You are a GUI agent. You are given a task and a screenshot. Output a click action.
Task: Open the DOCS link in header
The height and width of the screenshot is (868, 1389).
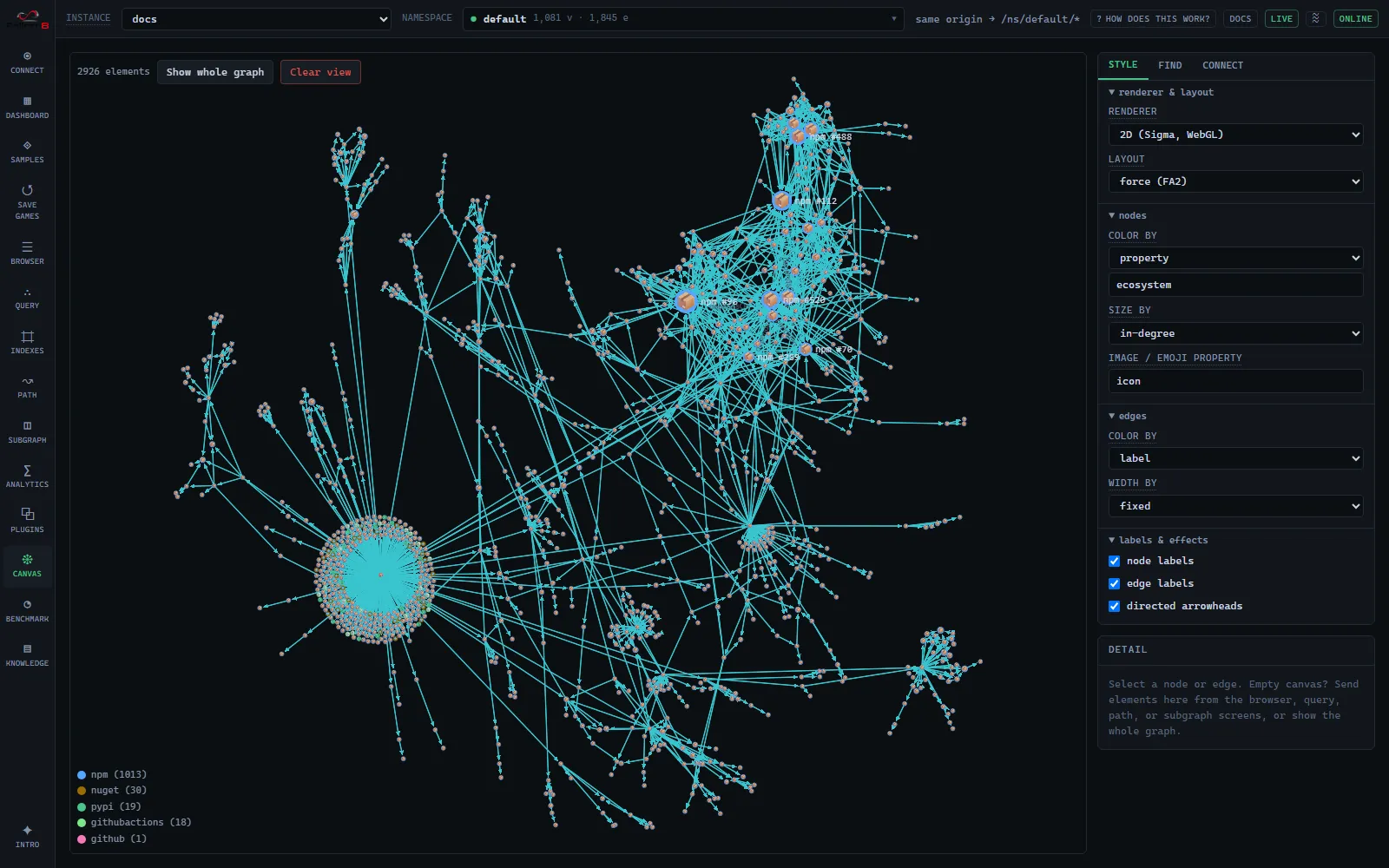(1241, 18)
